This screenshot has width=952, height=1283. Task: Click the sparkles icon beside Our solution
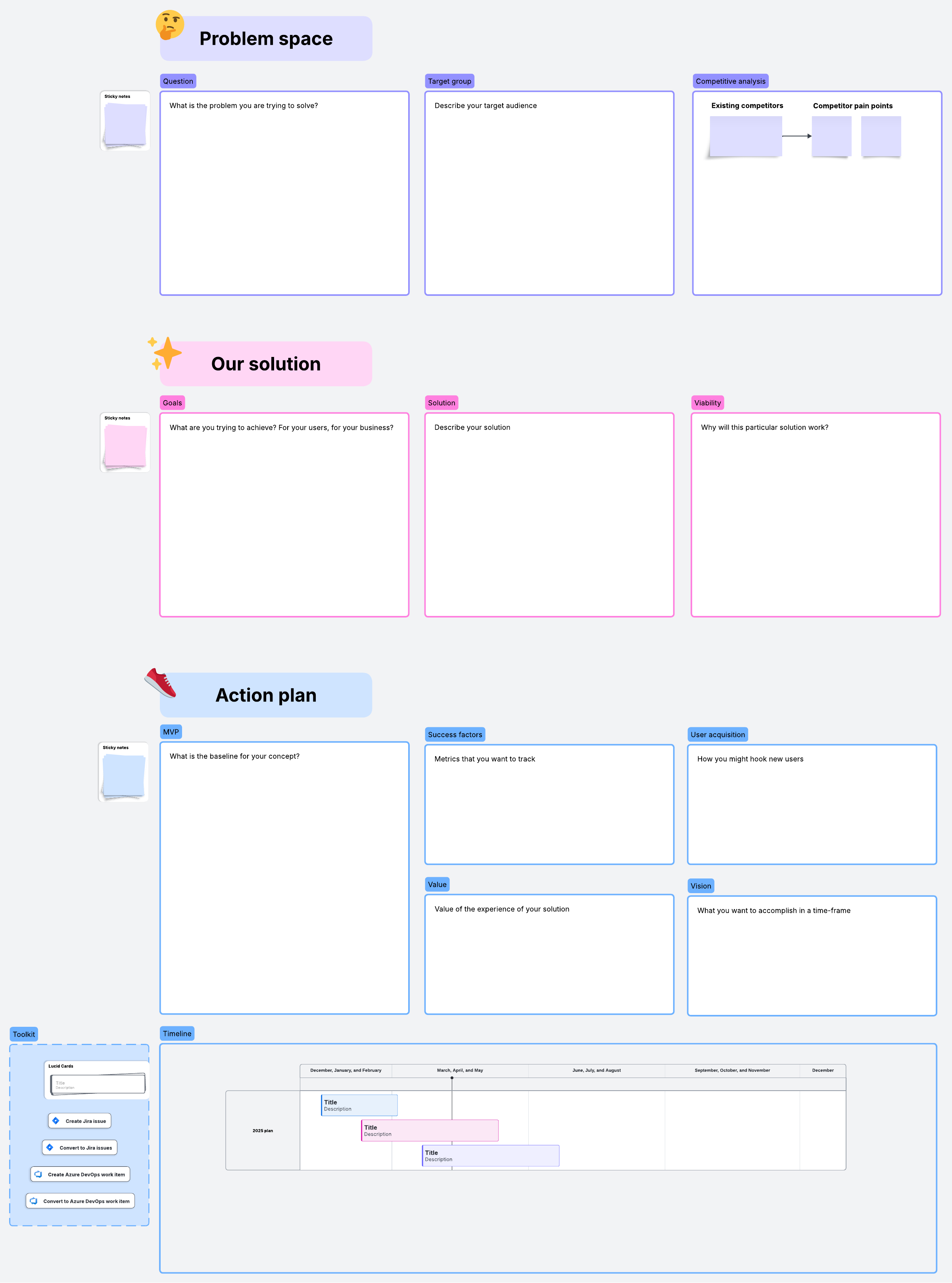164,353
